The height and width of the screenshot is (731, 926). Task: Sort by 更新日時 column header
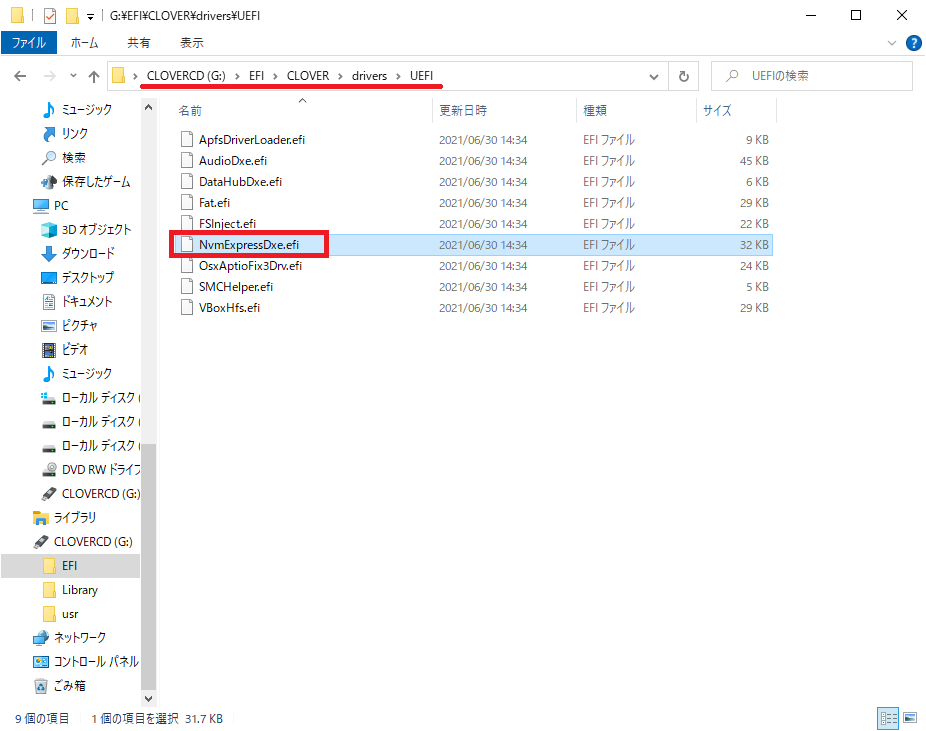(x=463, y=111)
